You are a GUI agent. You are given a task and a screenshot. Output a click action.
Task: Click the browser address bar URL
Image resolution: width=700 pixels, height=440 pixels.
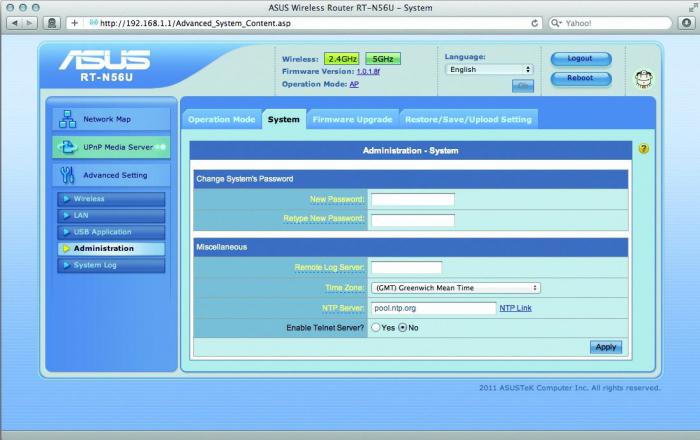pyautogui.click(x=196, y=23)
